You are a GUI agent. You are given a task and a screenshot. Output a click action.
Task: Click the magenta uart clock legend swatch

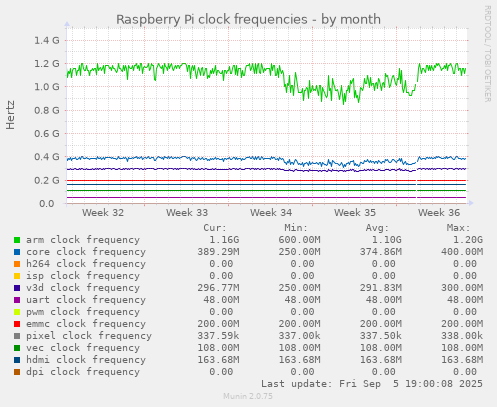point(17,300)
